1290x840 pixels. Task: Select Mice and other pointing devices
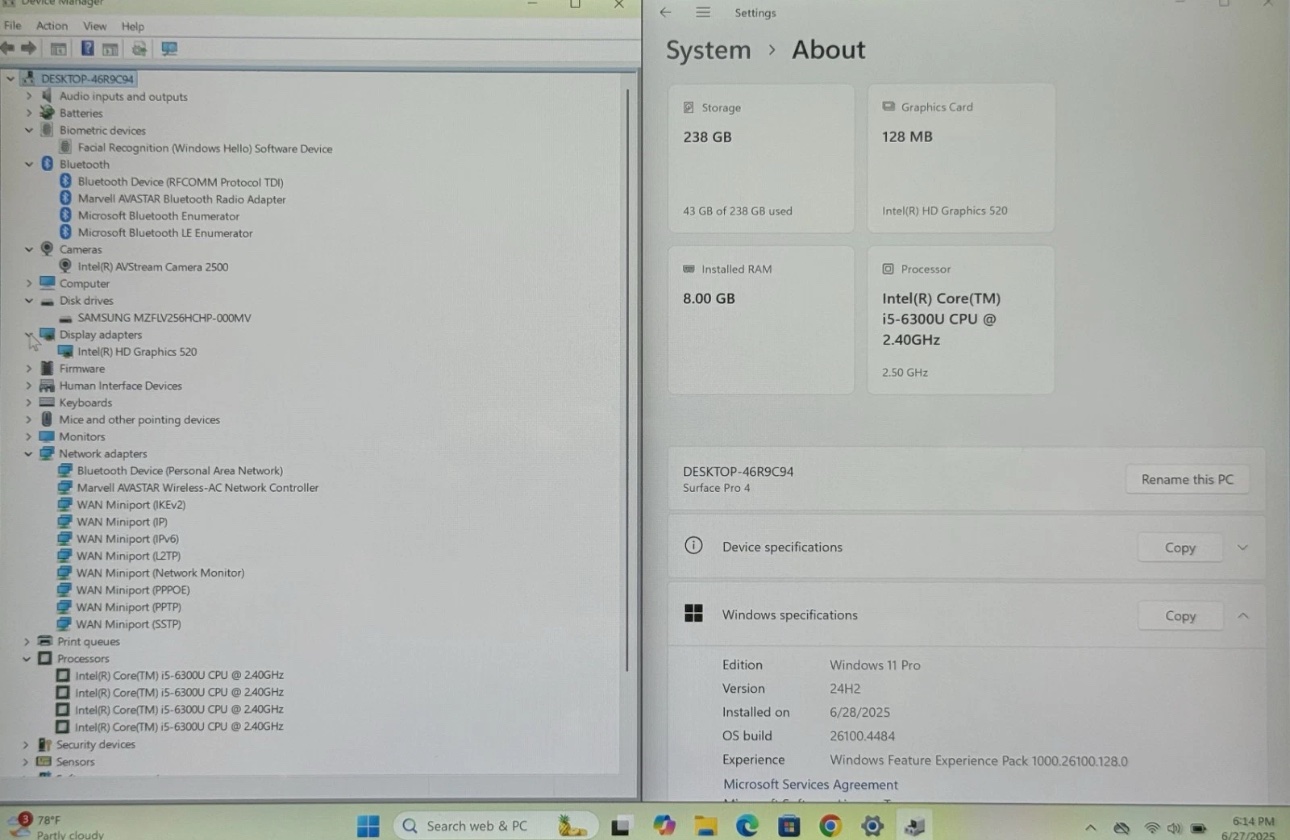pos(139,419)
